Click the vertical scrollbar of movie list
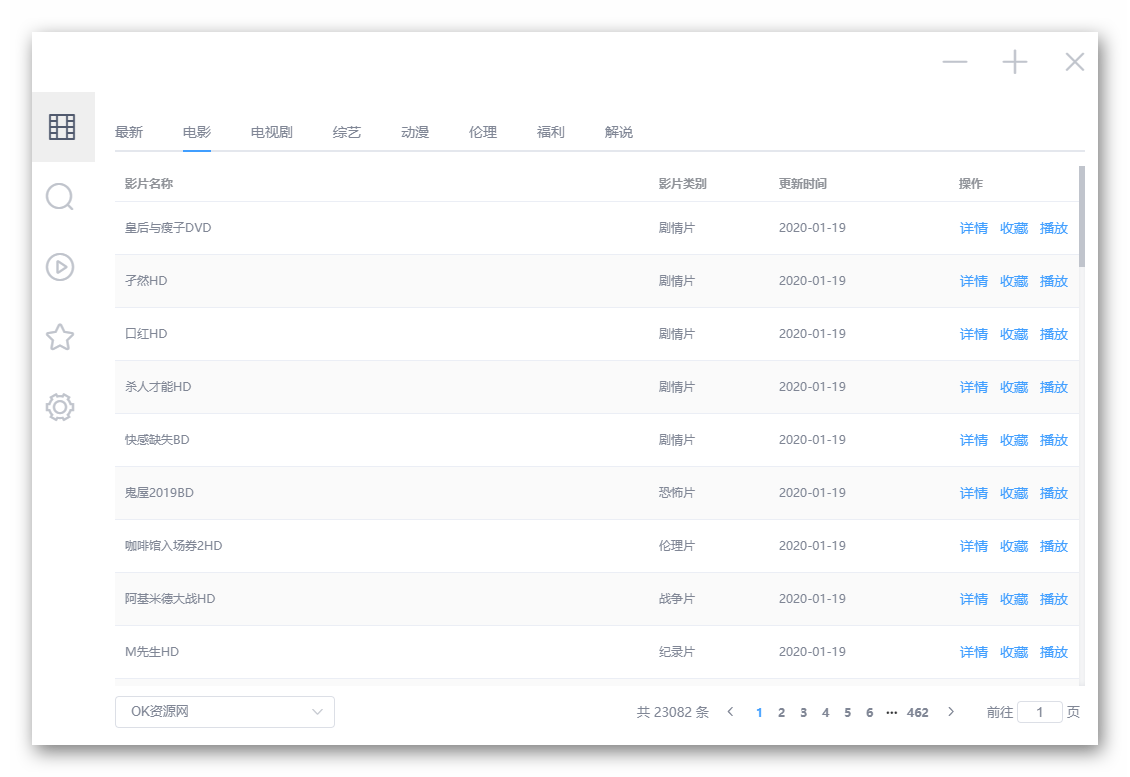The width and height of the screenshot is (1130, 777). click(x=1082, y=216)
